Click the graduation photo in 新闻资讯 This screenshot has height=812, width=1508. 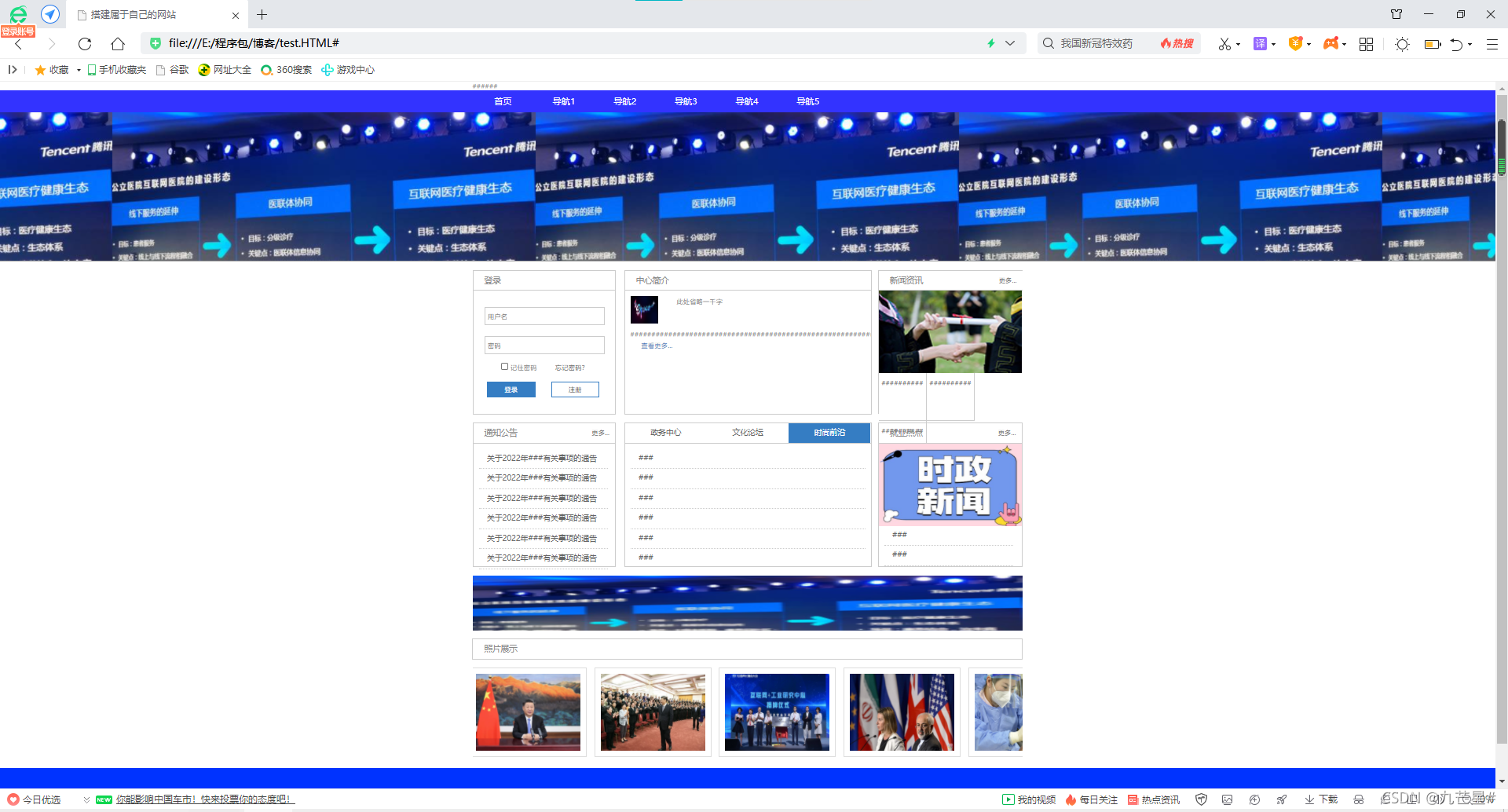(950, 331)
